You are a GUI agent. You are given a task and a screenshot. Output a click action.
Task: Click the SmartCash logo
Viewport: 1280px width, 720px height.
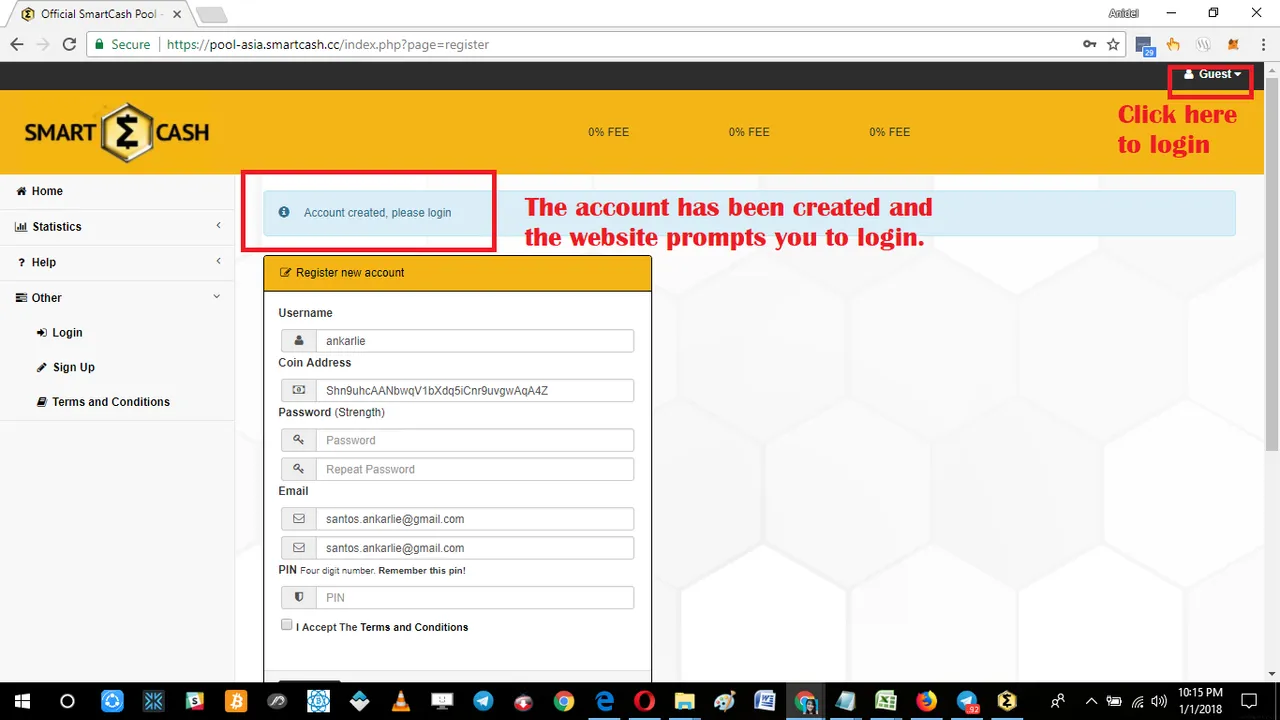(117, 132)
